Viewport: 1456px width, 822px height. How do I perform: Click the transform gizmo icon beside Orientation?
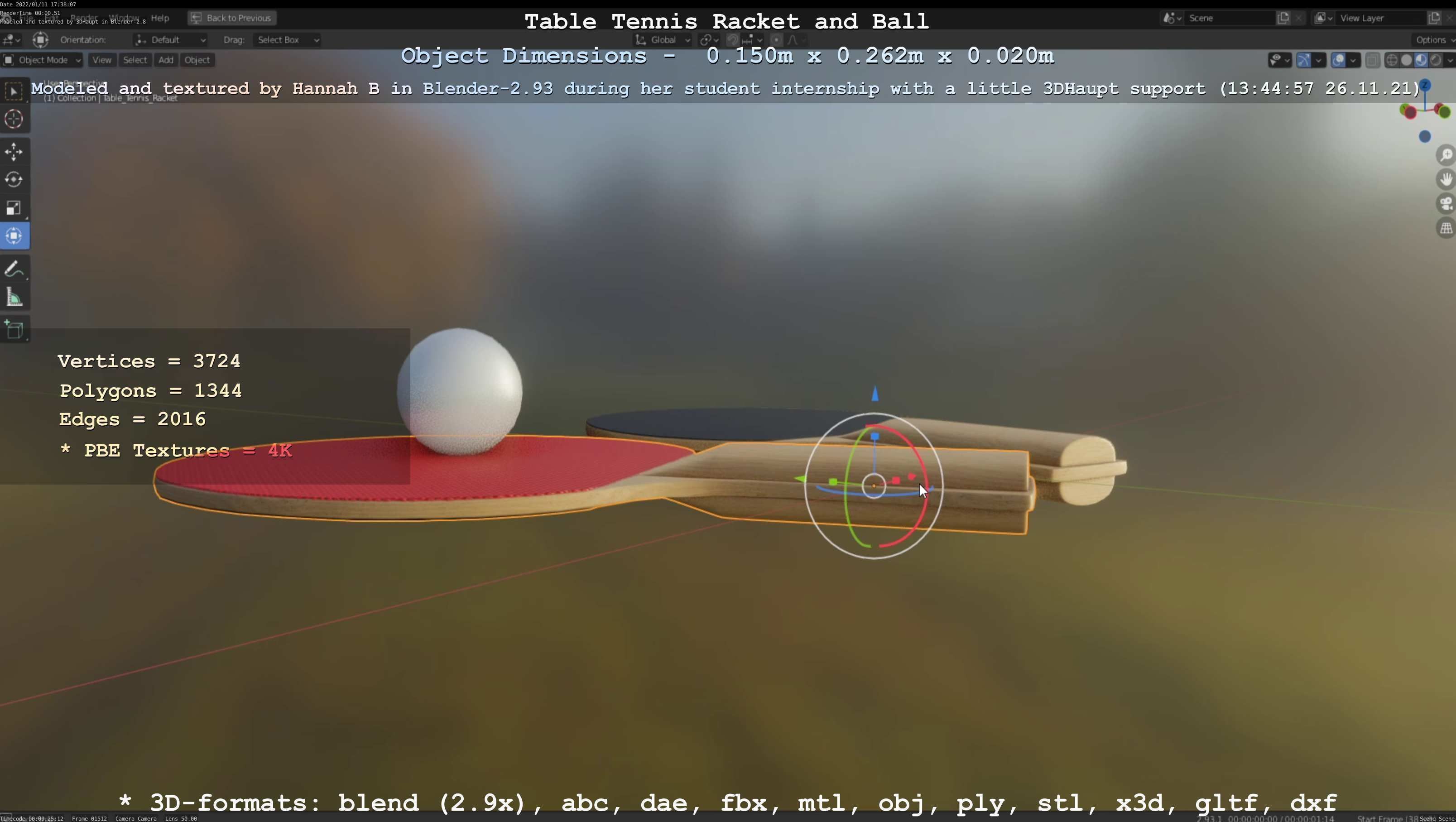[x=40, y=39]
